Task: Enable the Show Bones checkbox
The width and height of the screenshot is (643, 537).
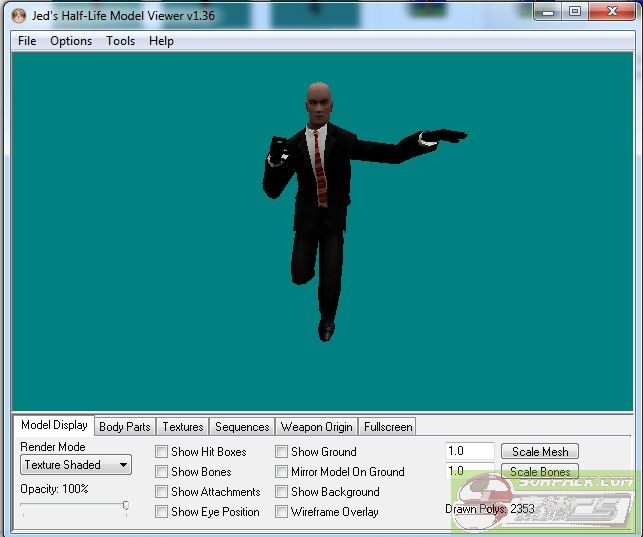Action: pyautogui.click(x=162, y=472)
